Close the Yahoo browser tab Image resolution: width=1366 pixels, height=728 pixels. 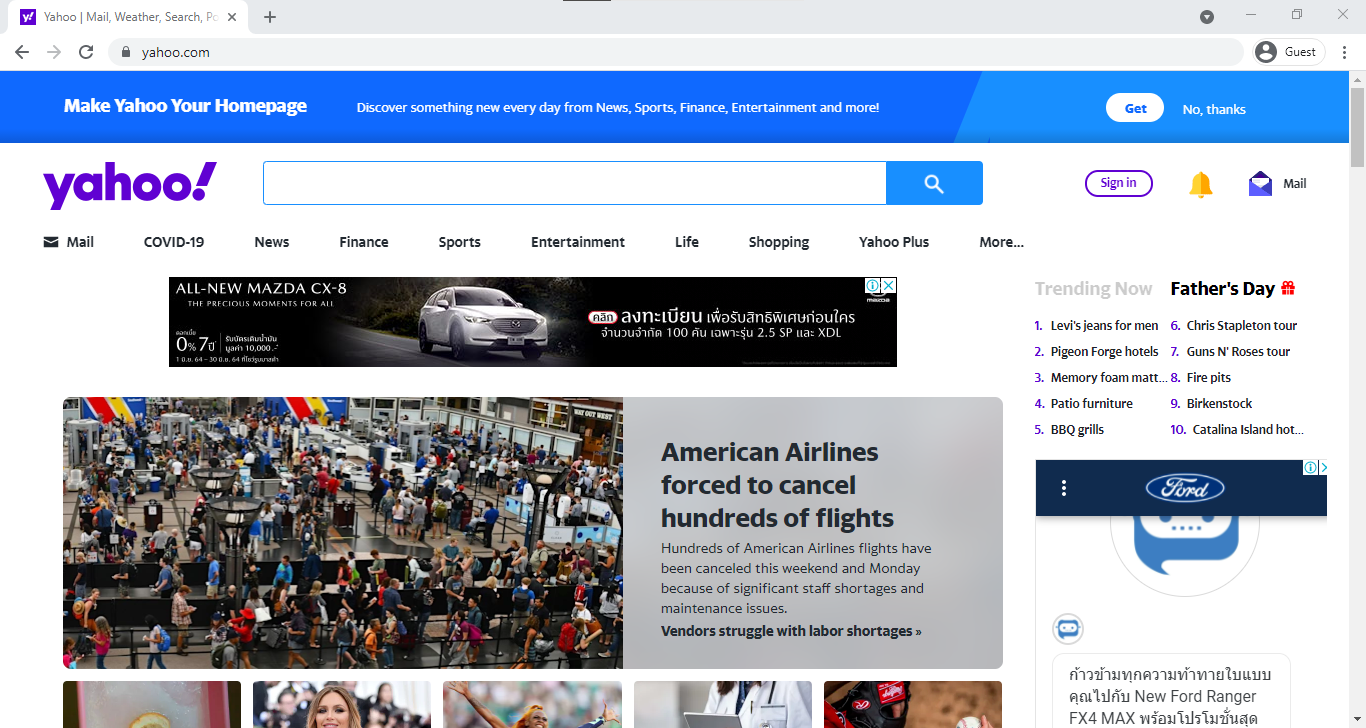(x=233, y=17)
